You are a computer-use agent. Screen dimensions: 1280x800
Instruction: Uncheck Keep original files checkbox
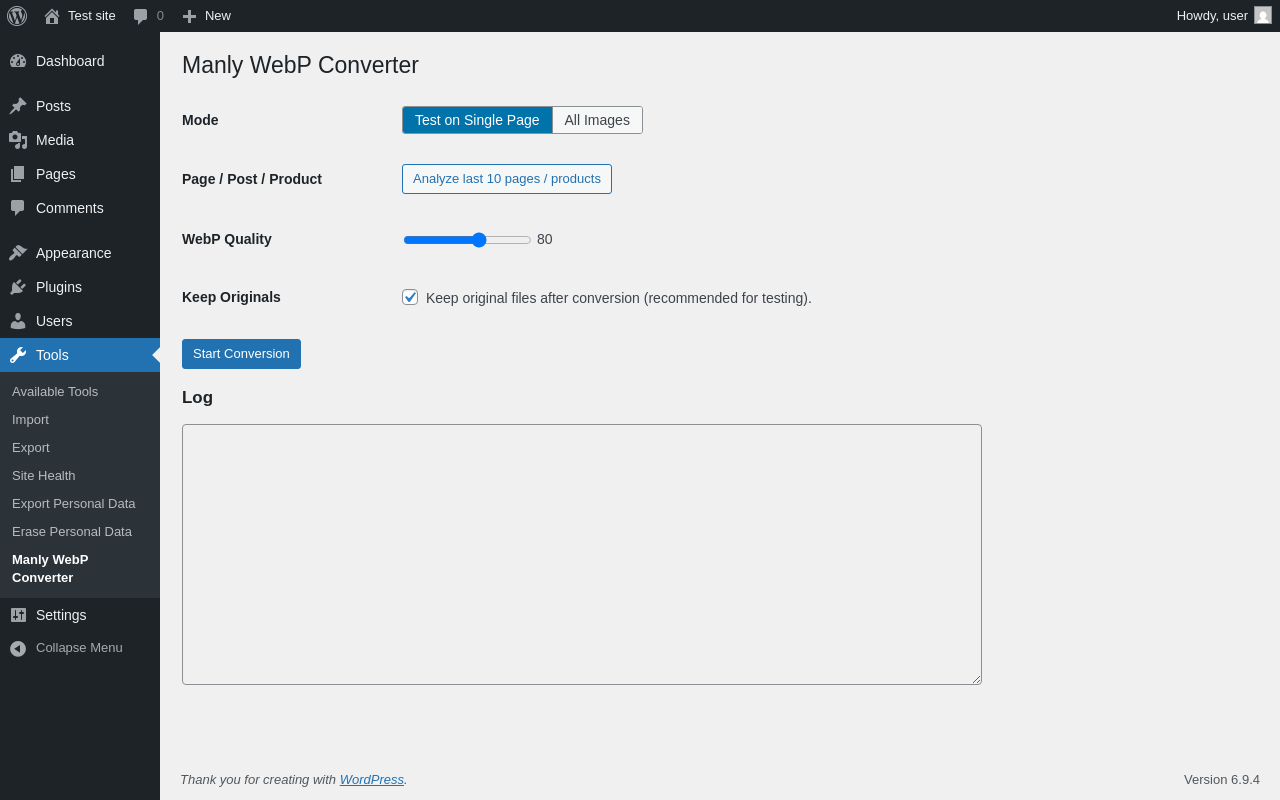tap(410, 297)
